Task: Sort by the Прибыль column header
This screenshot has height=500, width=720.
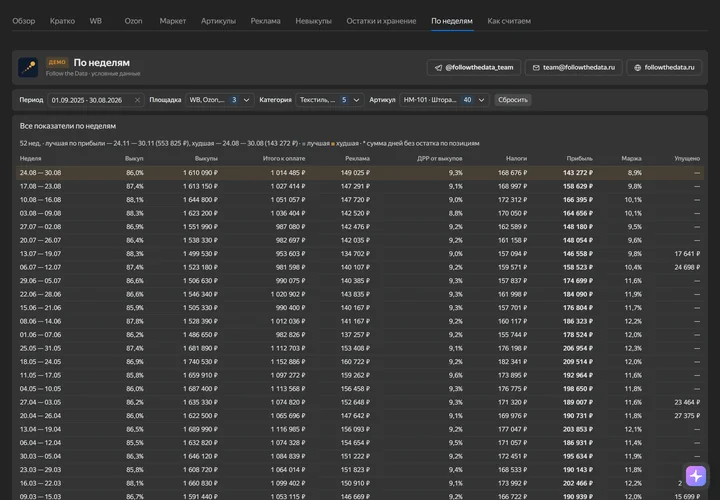Action: click(x=579, y=158)
